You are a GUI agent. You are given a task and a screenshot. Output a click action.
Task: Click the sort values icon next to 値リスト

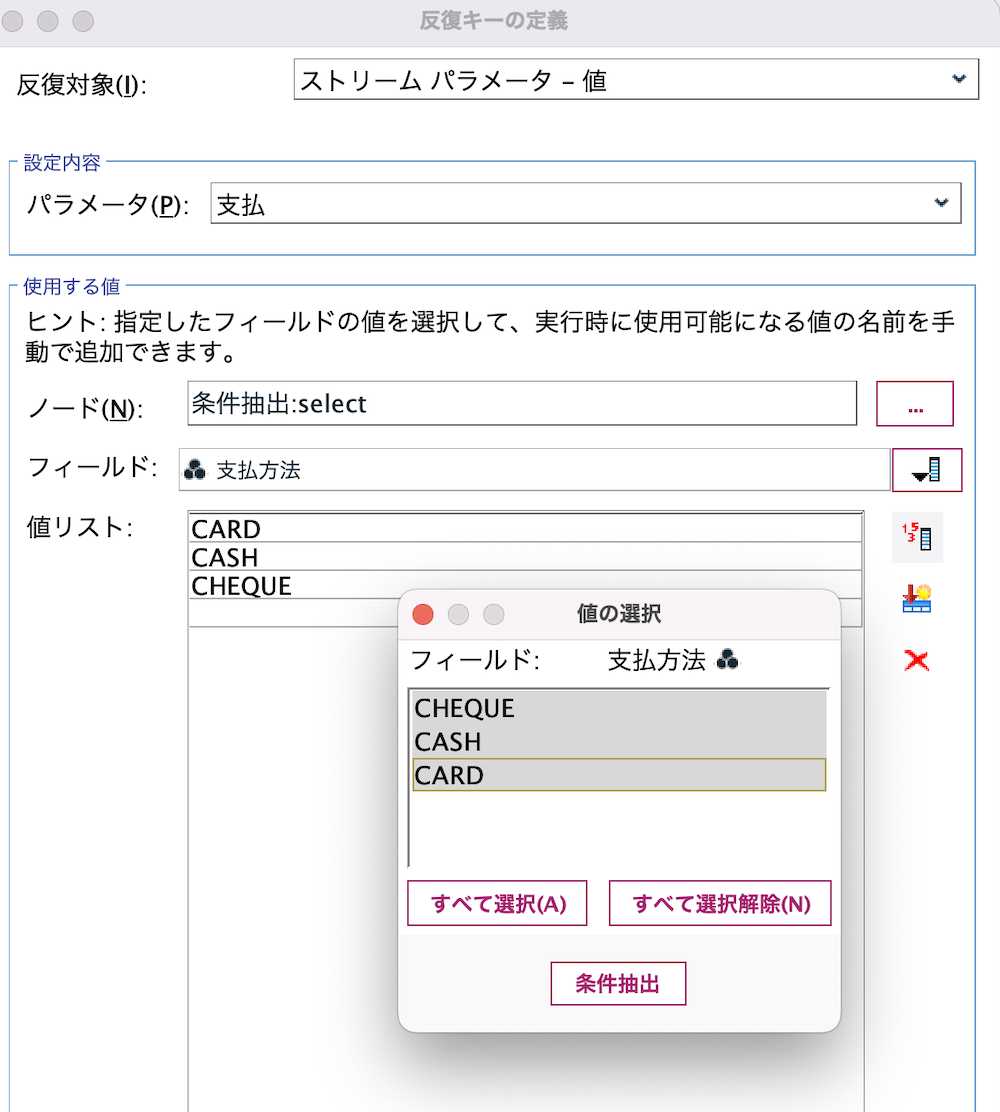pos(916,537)
